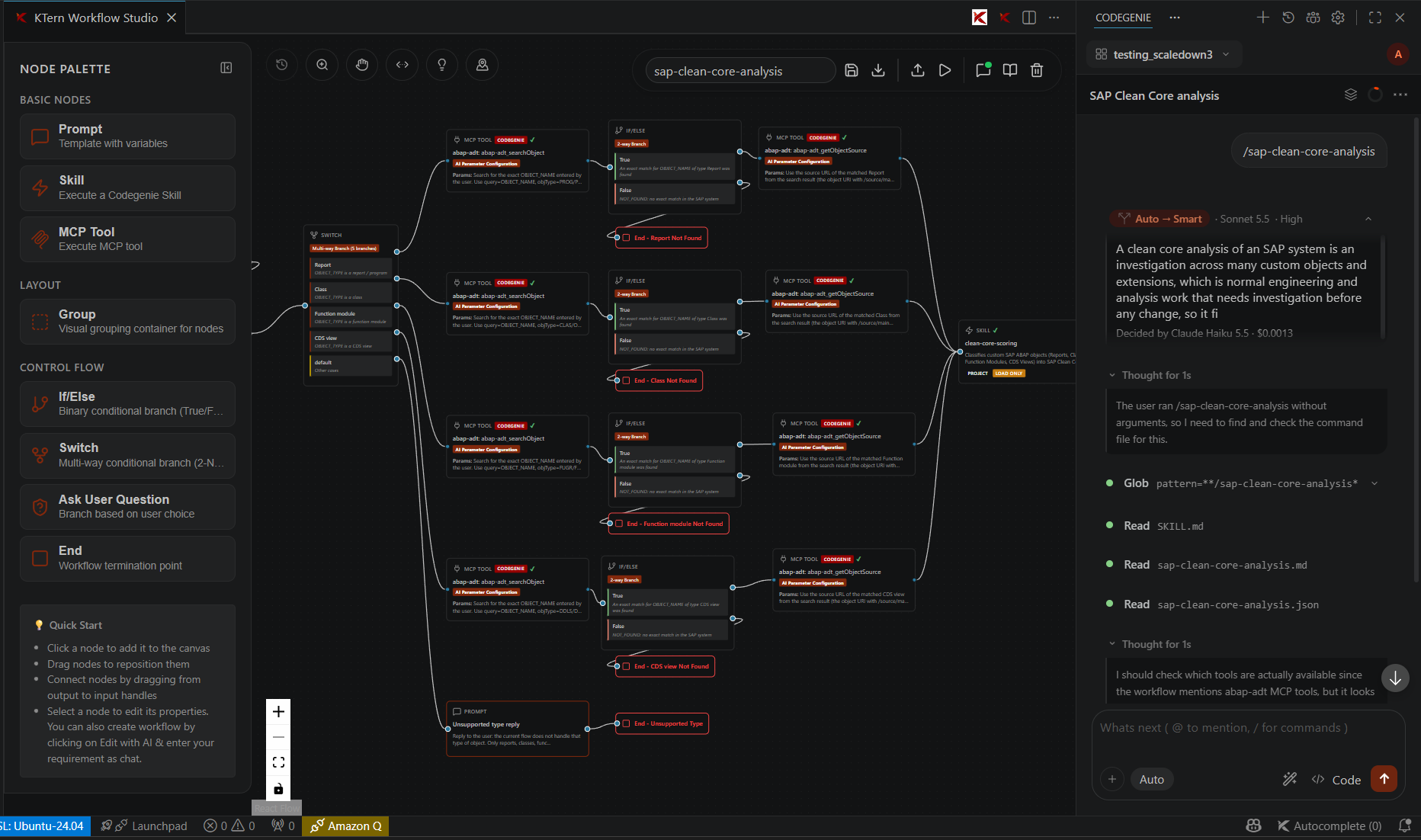Open the documentation book icon

pyautogui.click(x=1010, y=70)
